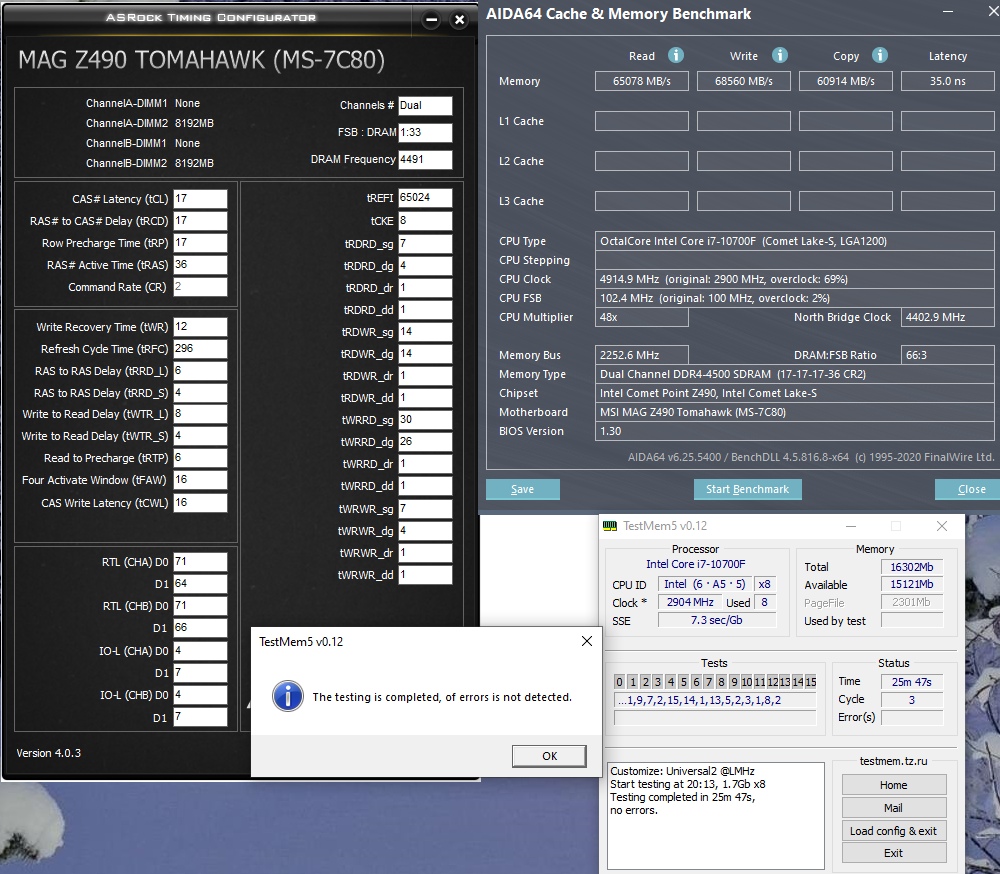Click CAS# Latency (tCL) value field
The width and height of the screenshot is (1000, 874).
[x=200, y=198]
